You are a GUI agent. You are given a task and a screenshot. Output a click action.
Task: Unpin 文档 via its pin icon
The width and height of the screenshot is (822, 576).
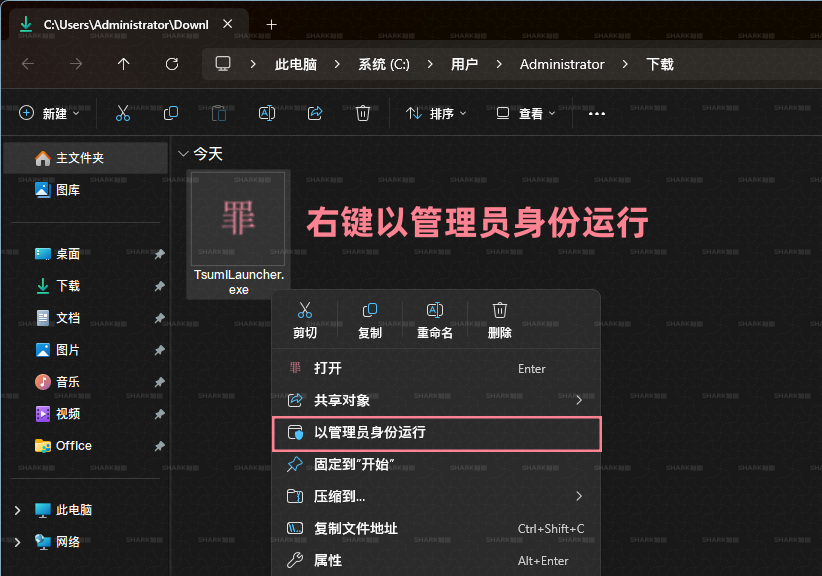click(159, 318)
